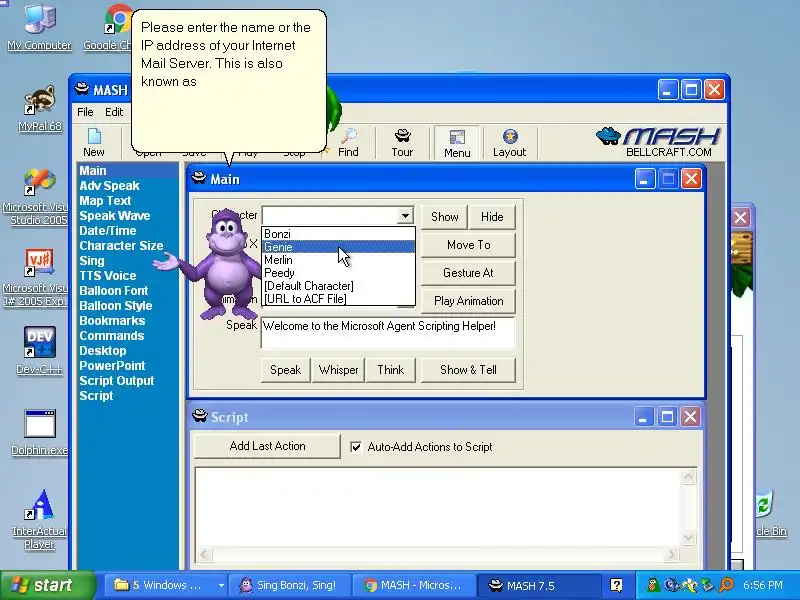Open Balloon Style from sidebar
Screen dimensions: 800x600
pos(116,306)
